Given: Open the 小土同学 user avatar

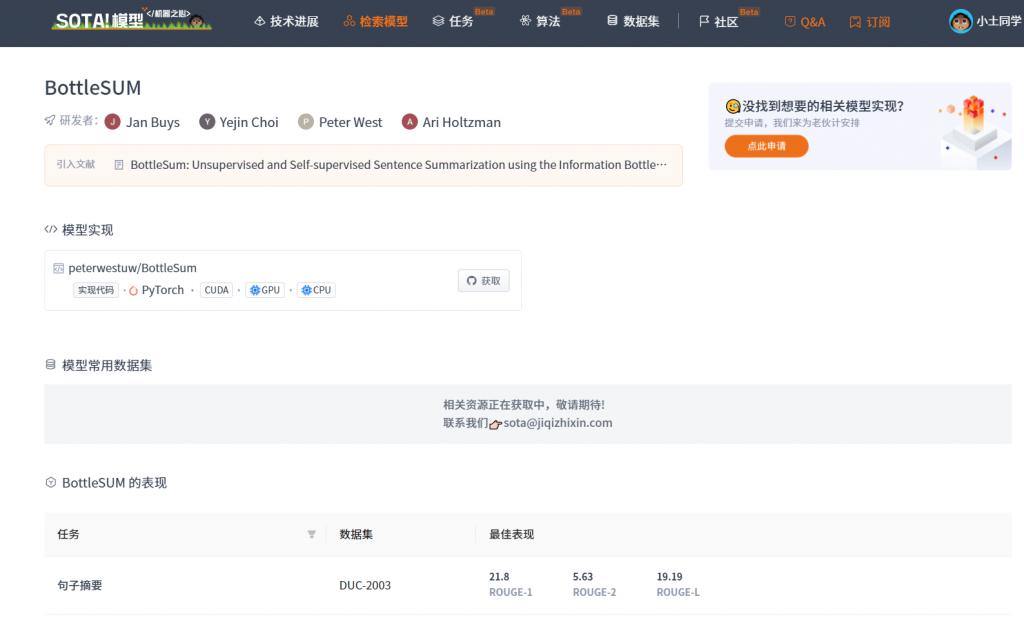Looking at the screenshot, I should 961,22.
